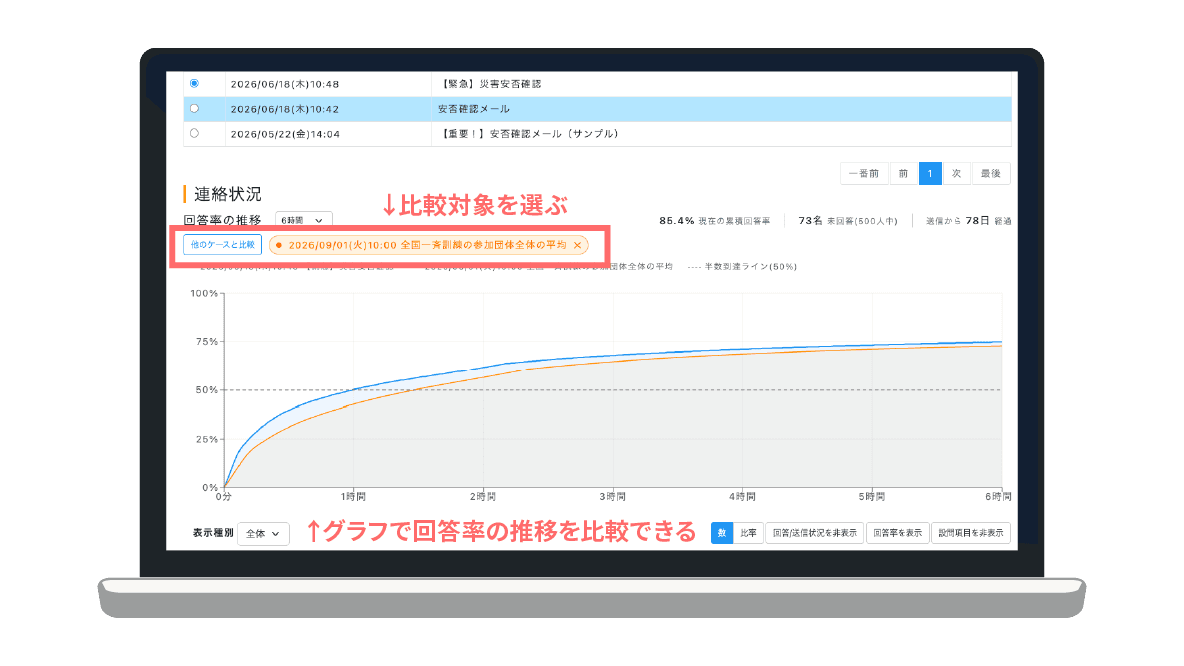
Task: Click the 73名 unanswered count
Action: click(810, 220)
